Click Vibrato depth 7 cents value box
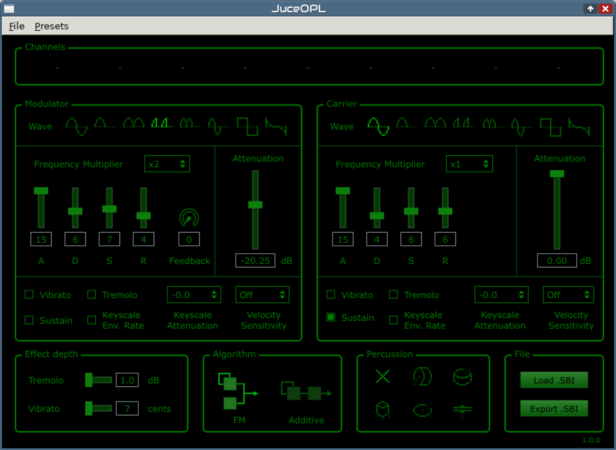Image resolution: width=616 pixels, height=450 pixels. point(127,408)
